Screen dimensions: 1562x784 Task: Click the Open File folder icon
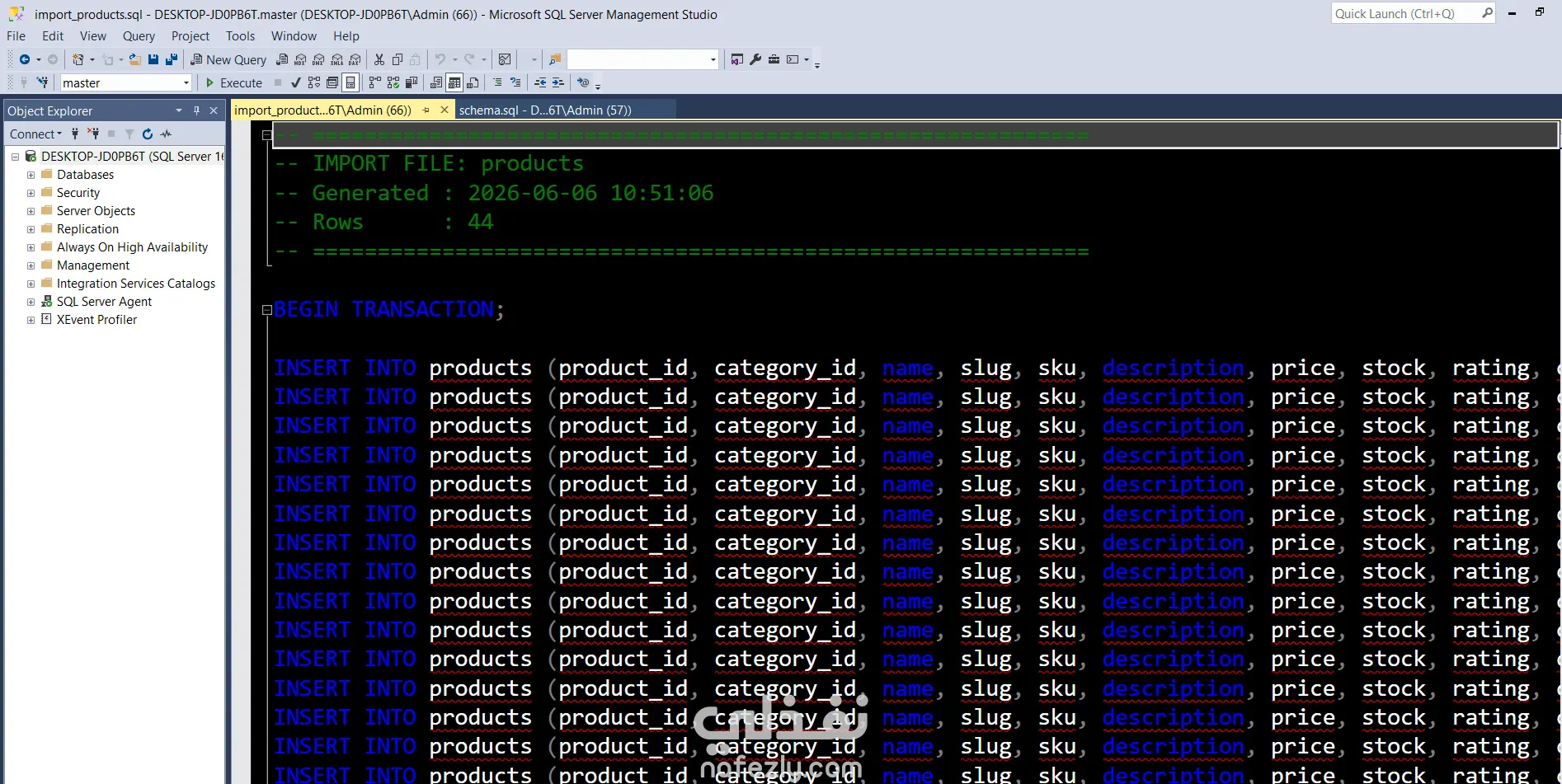pyautogui.click(x=135, y=59)
